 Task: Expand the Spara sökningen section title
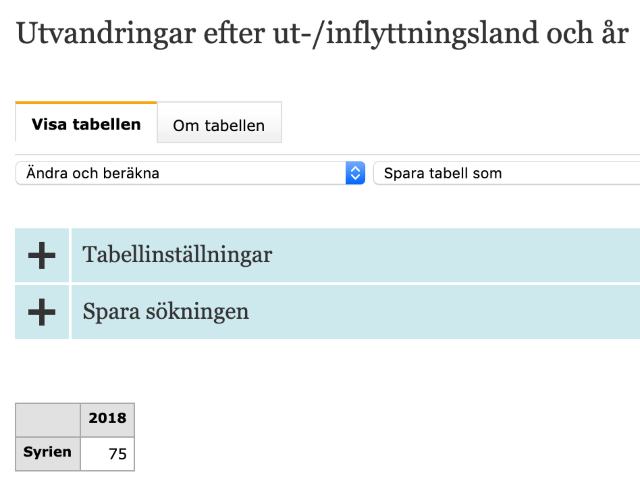166,312
